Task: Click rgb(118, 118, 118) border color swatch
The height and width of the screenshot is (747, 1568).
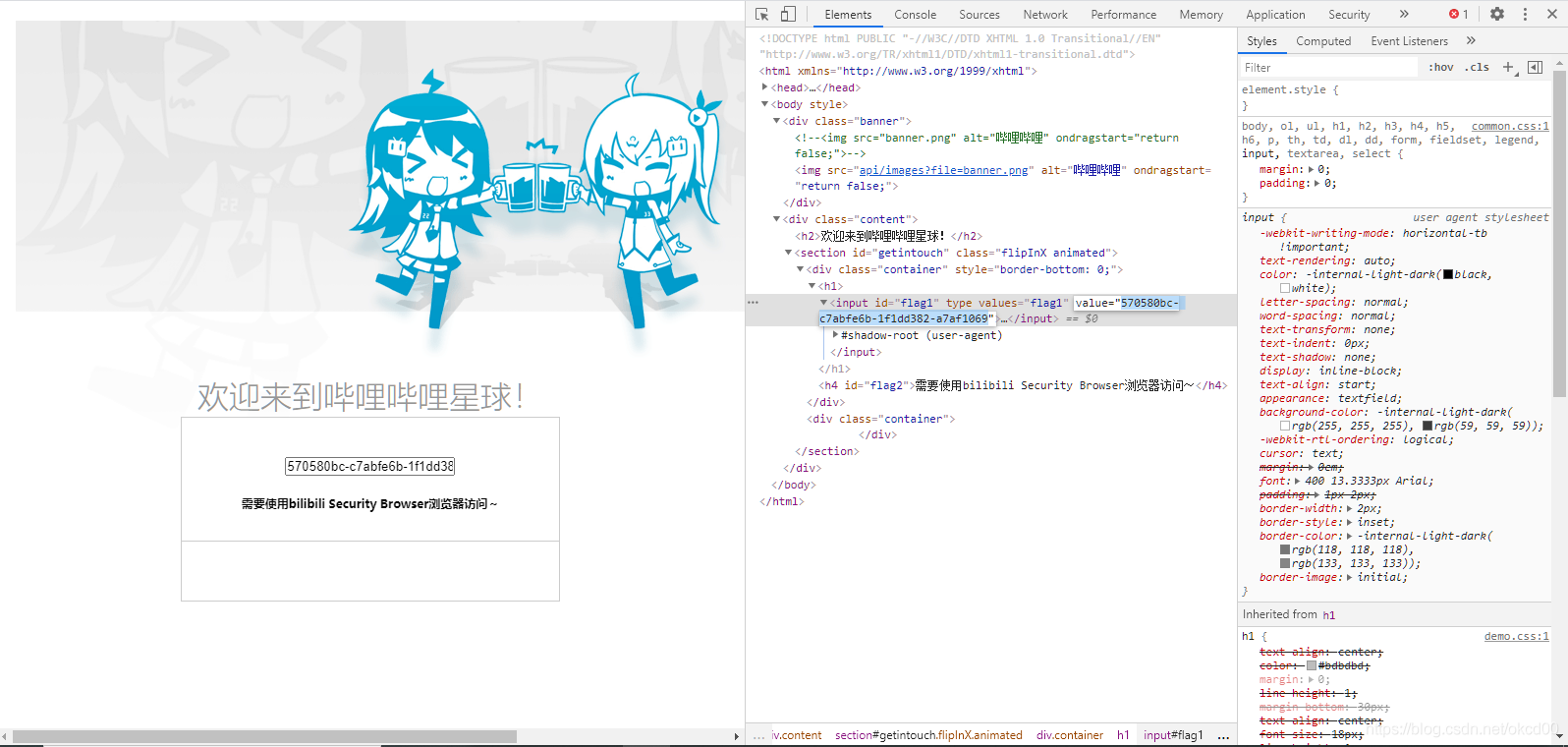Action: [1285, 549]
